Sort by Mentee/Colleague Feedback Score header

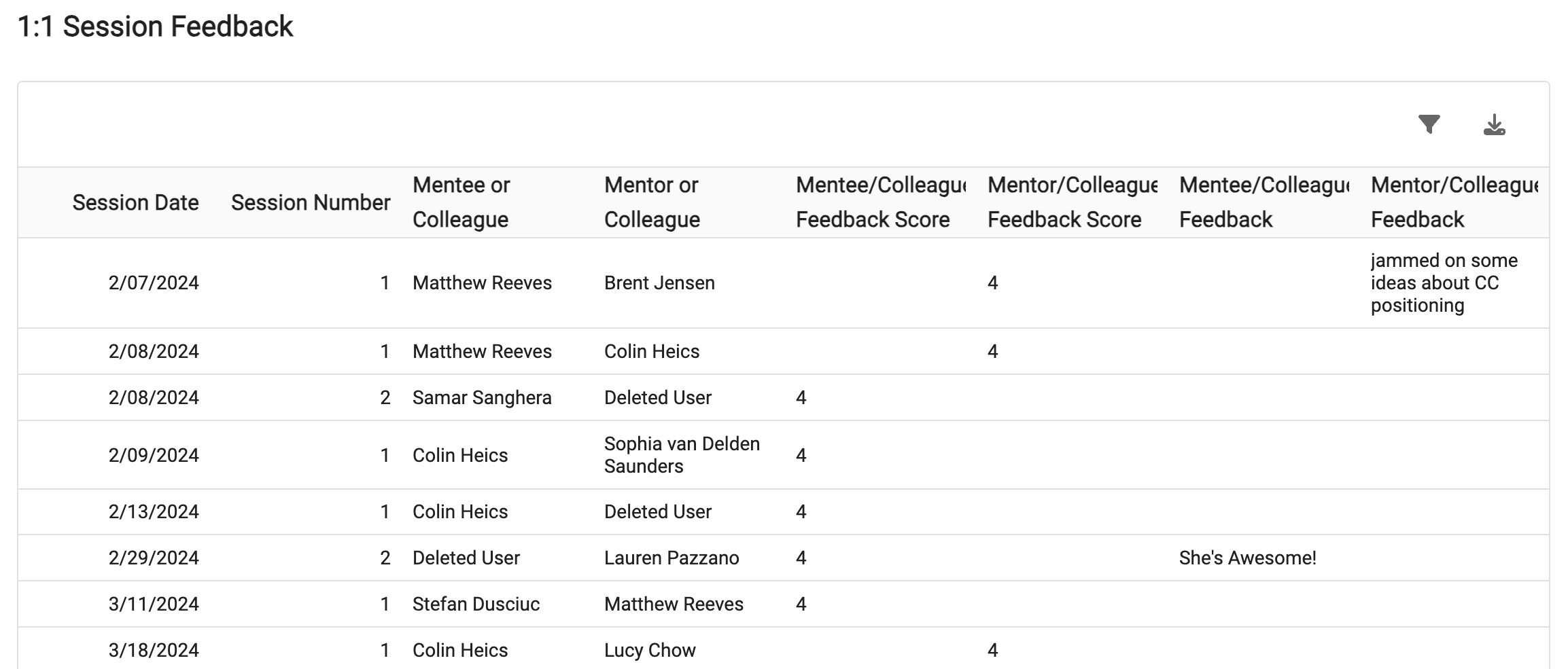[880, 202]
